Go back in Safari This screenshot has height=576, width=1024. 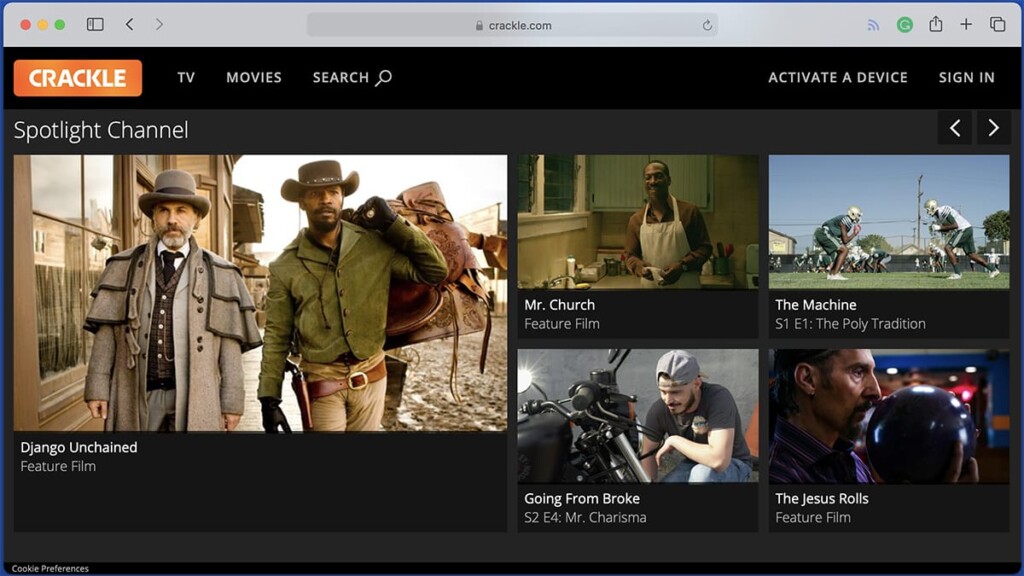(129, 24)
